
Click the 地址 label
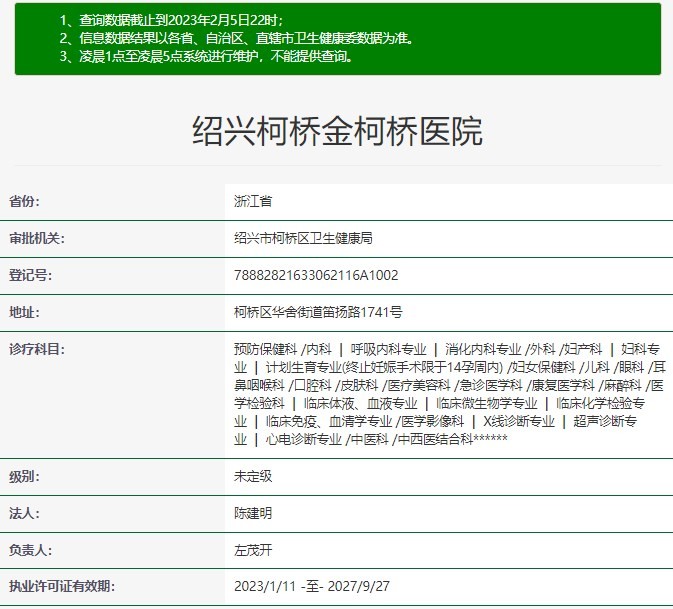coord(24,312)
